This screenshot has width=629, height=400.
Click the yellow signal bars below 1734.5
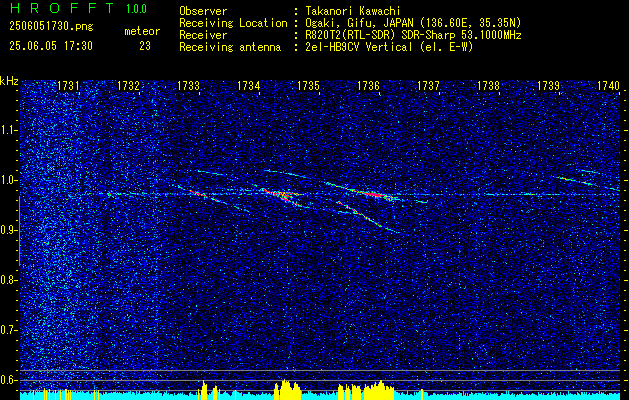(287, 390)
